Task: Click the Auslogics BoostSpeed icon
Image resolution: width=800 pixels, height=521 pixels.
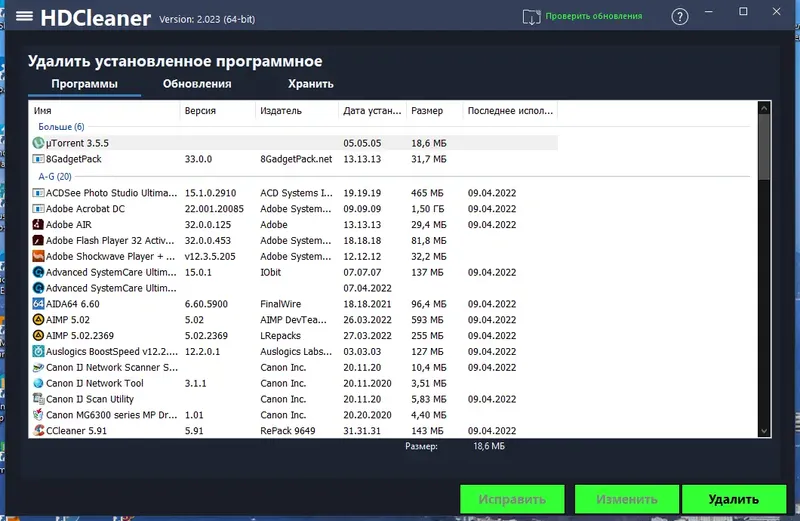Action: pyautogui.click(x=38, y=351)
